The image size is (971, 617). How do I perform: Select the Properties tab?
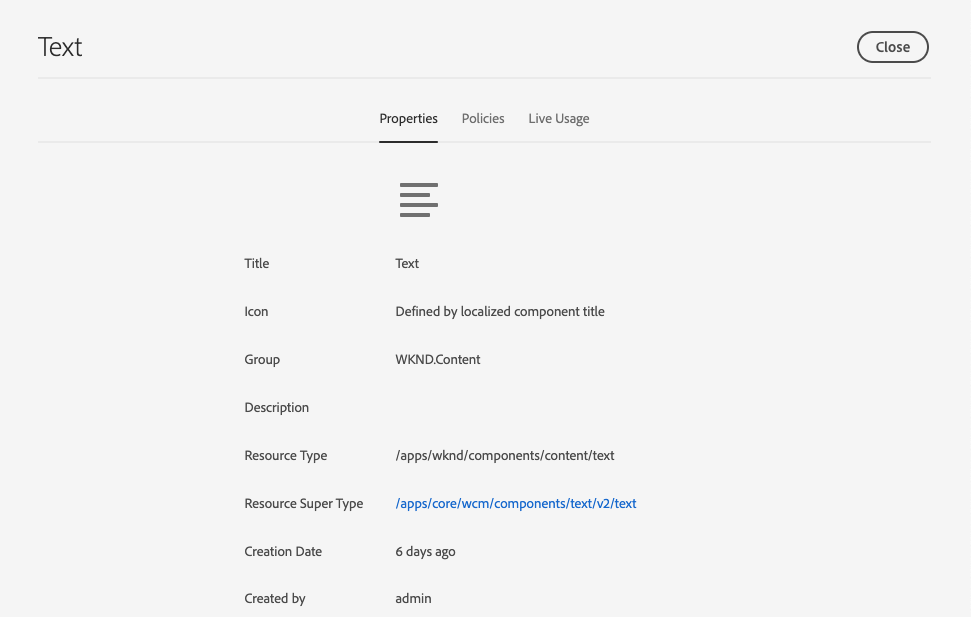point(408,118)
